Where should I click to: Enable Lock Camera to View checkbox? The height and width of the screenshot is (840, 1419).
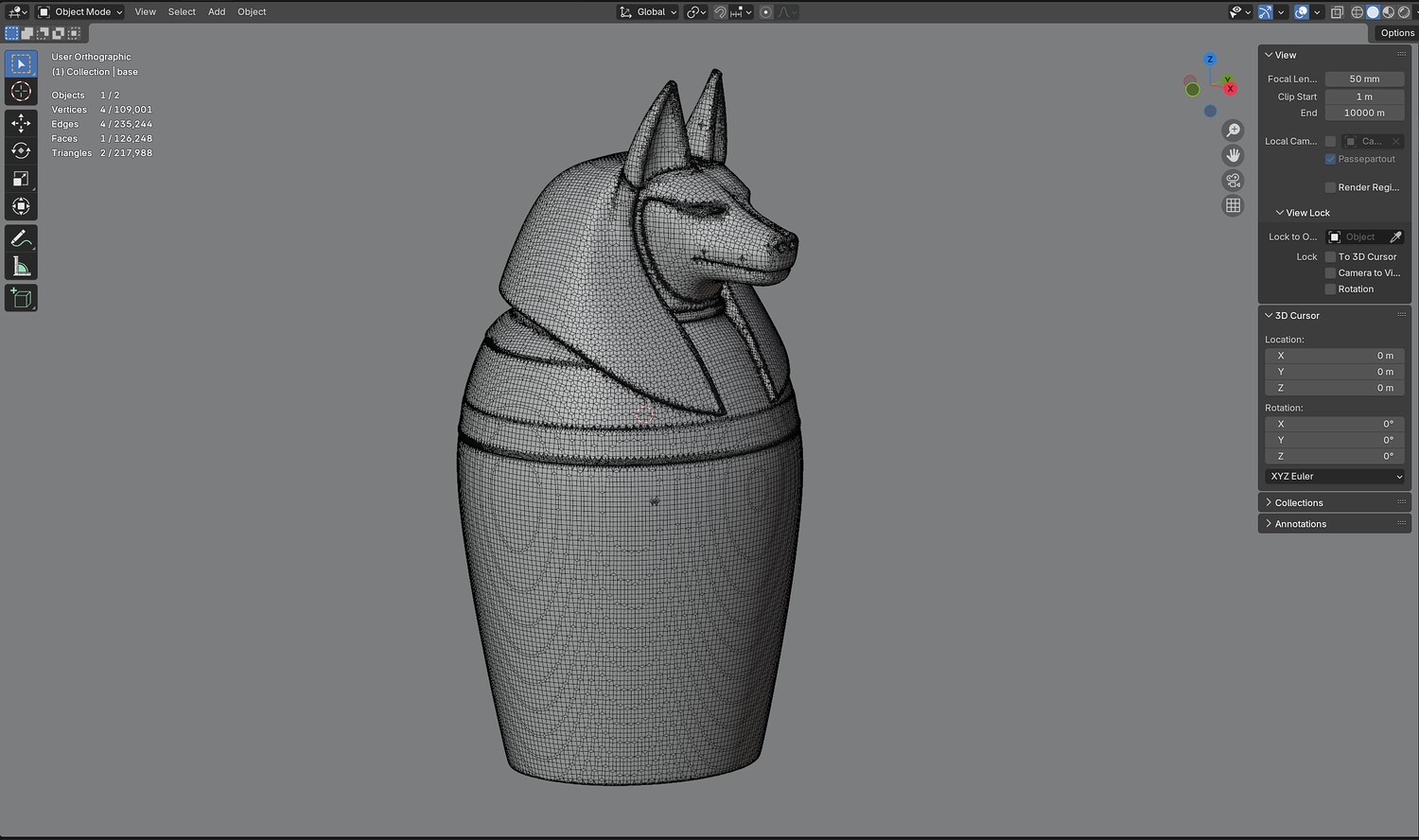coord(1330,273)
